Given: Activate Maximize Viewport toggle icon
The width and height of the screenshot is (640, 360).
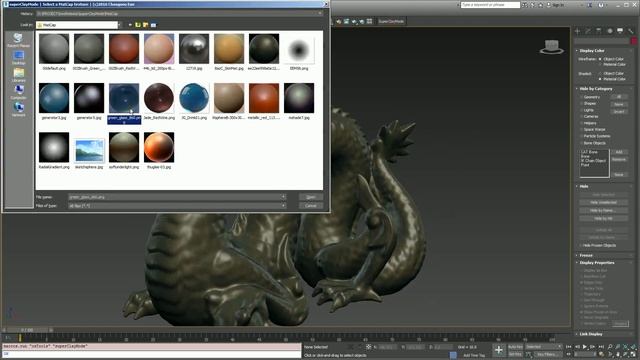Looking at the screenshot, I should tap(633, 354).
